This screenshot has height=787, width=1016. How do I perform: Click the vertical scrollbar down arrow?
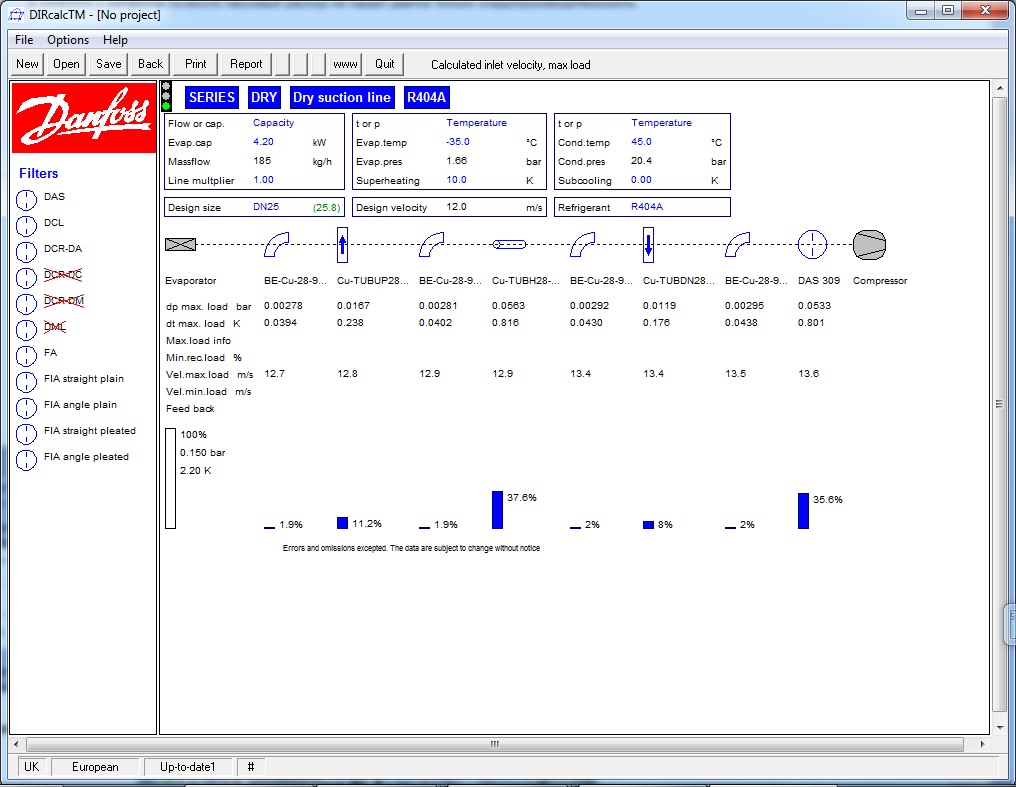click(1000, 727)
